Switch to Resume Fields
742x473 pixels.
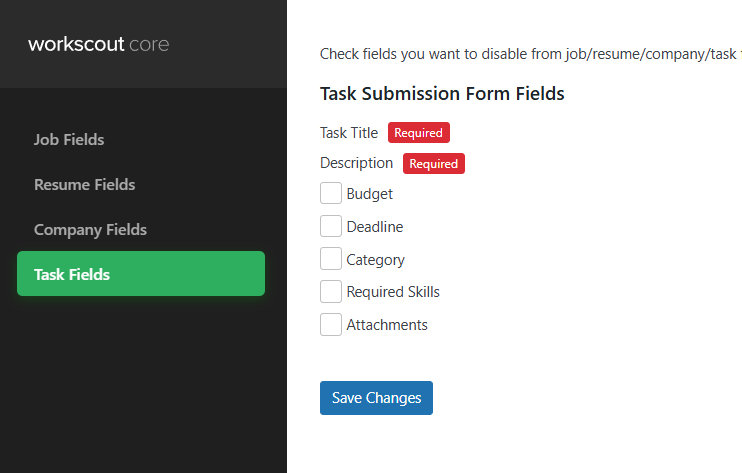click(84, 185)
